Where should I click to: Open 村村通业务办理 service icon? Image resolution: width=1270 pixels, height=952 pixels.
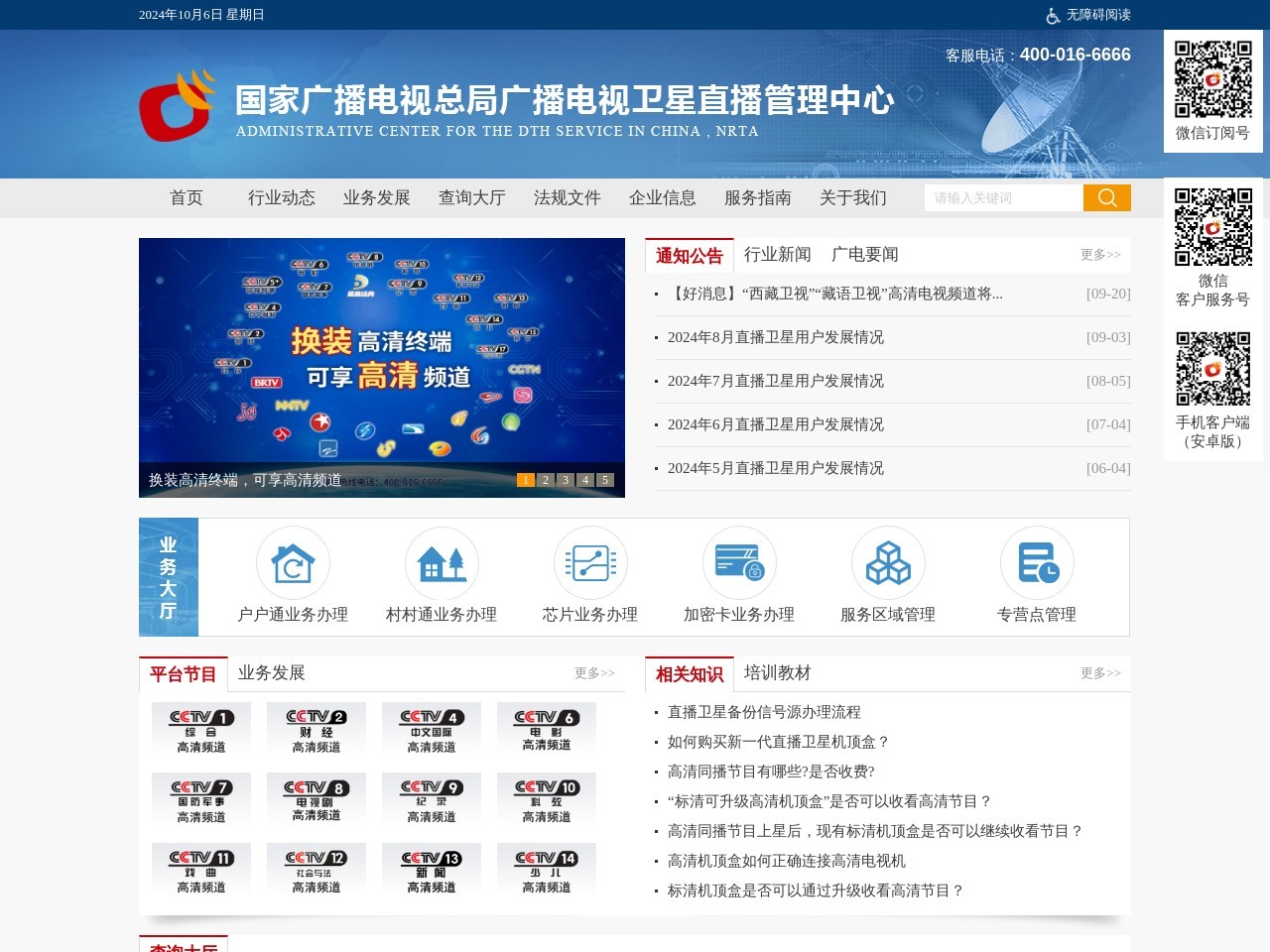(x=442, y=562)
